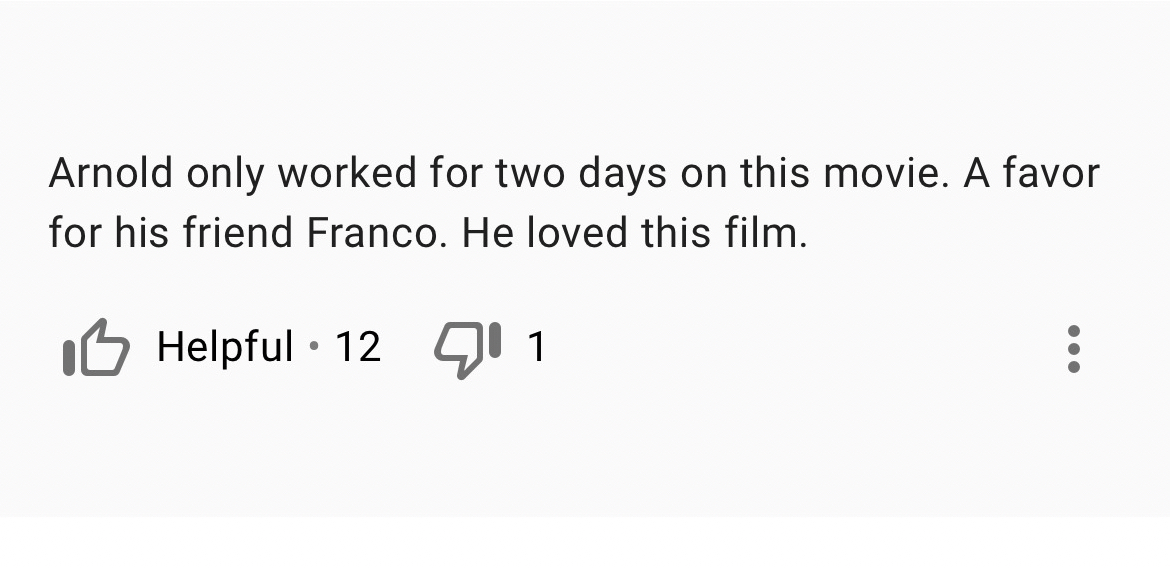Click the dislike count number 1
The image size is (1170, 568).
click(536, 347)
